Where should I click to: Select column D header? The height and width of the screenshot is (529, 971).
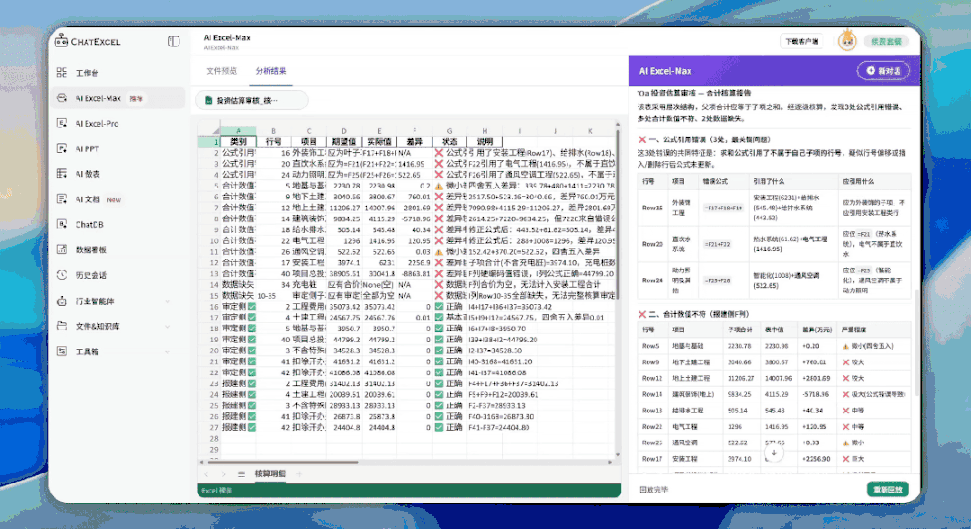(x=344, y=131)
